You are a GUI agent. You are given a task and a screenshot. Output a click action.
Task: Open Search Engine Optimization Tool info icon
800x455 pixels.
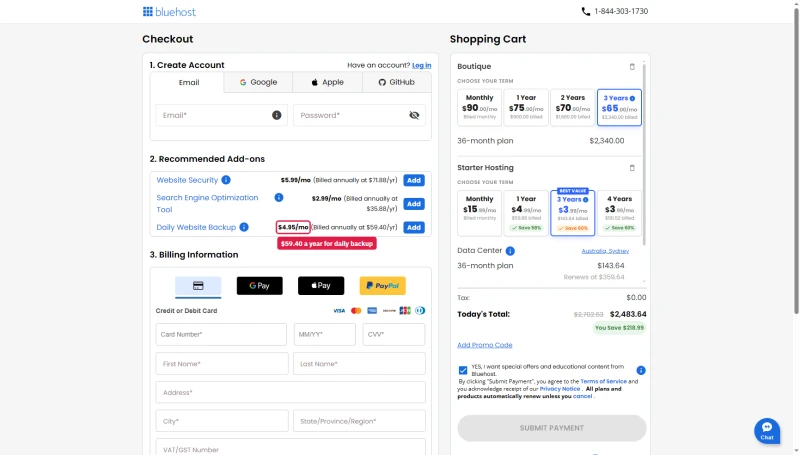point(279,197)
